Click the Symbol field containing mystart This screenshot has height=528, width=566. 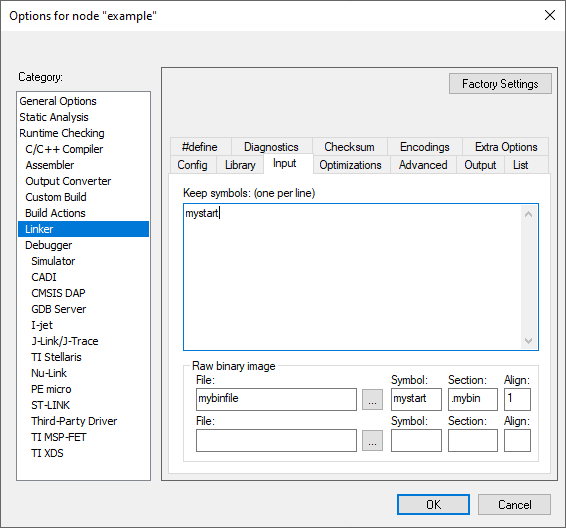(x=416, y=399)
